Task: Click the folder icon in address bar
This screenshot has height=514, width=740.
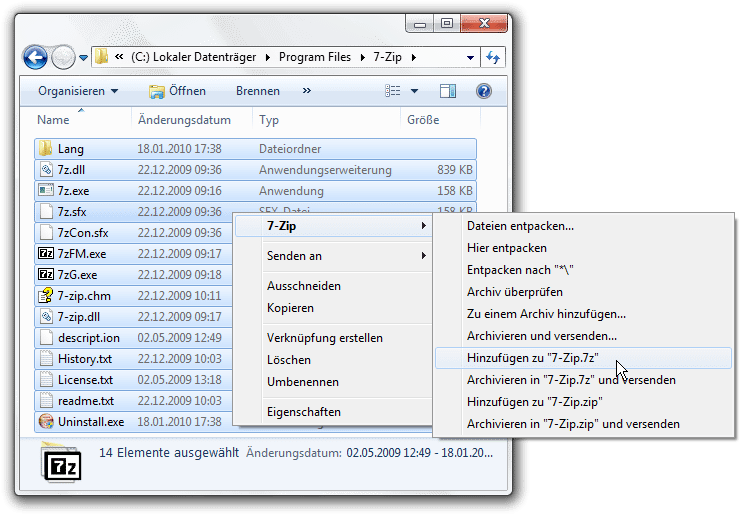Action: click(x=101, y=57)
